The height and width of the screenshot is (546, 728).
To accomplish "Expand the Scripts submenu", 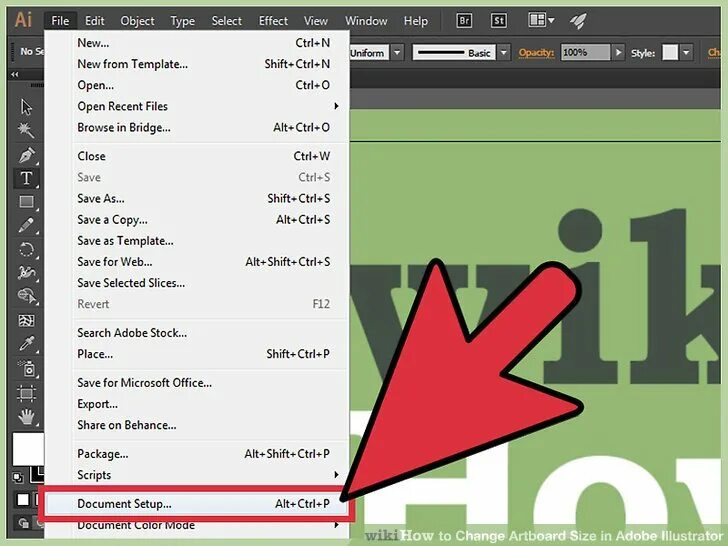I will [x=336, y=474].
